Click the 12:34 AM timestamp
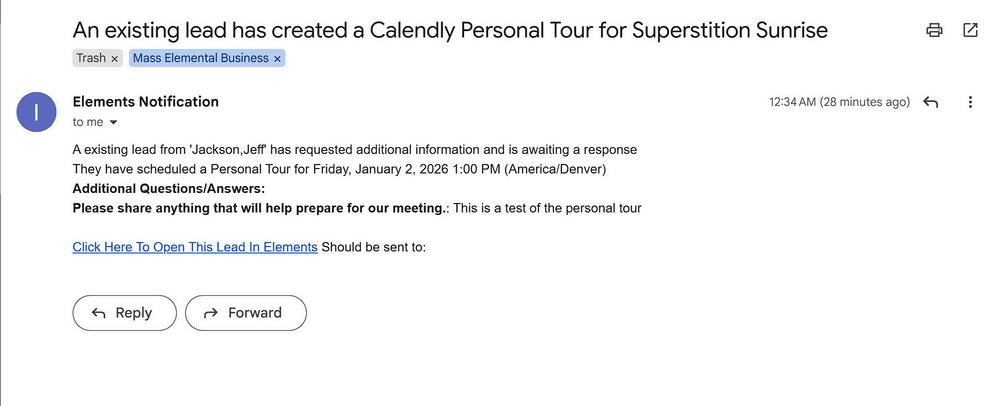This screenshot has width=991, height=406. [x=839, y=102]
